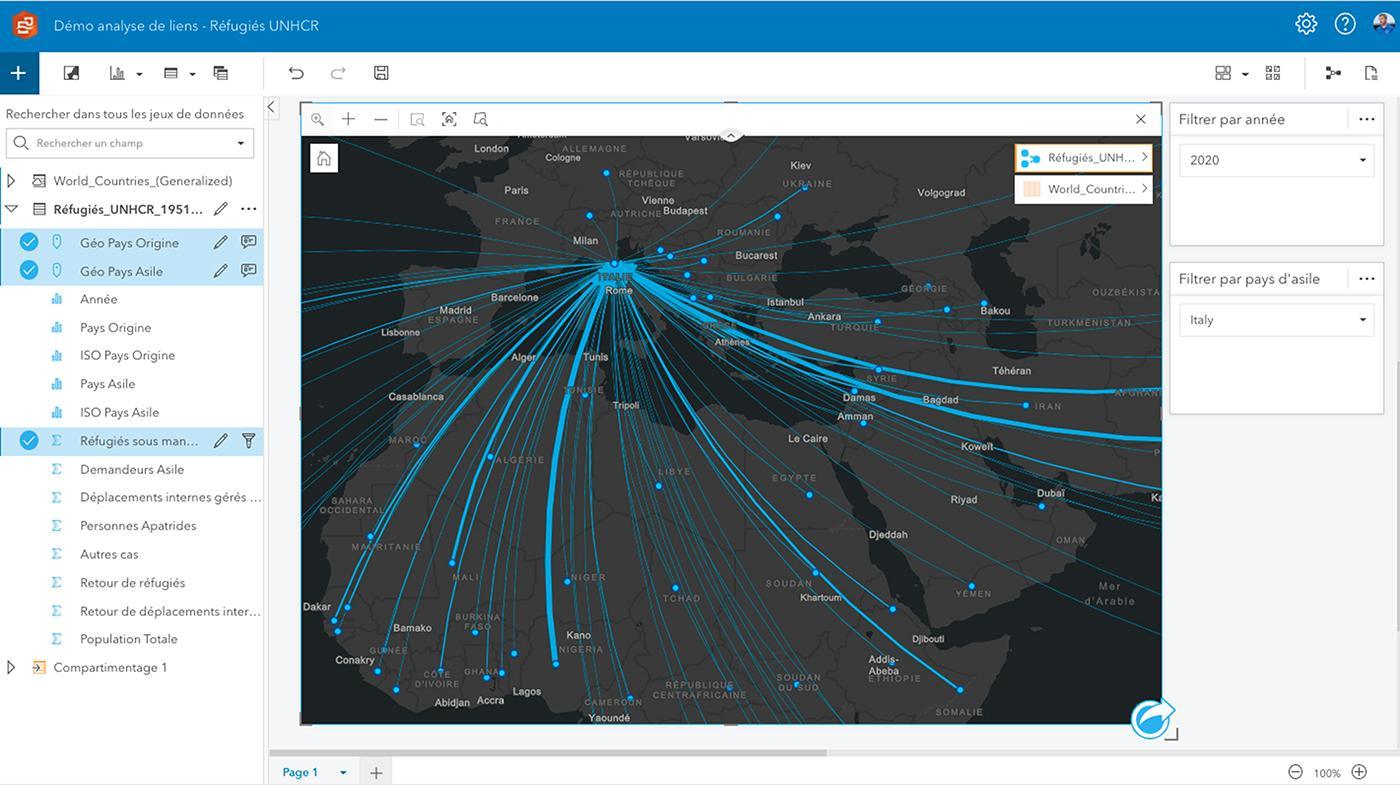Show field info for Géo Pays Asile
The image size is (1400, 785).
[249, 270]
